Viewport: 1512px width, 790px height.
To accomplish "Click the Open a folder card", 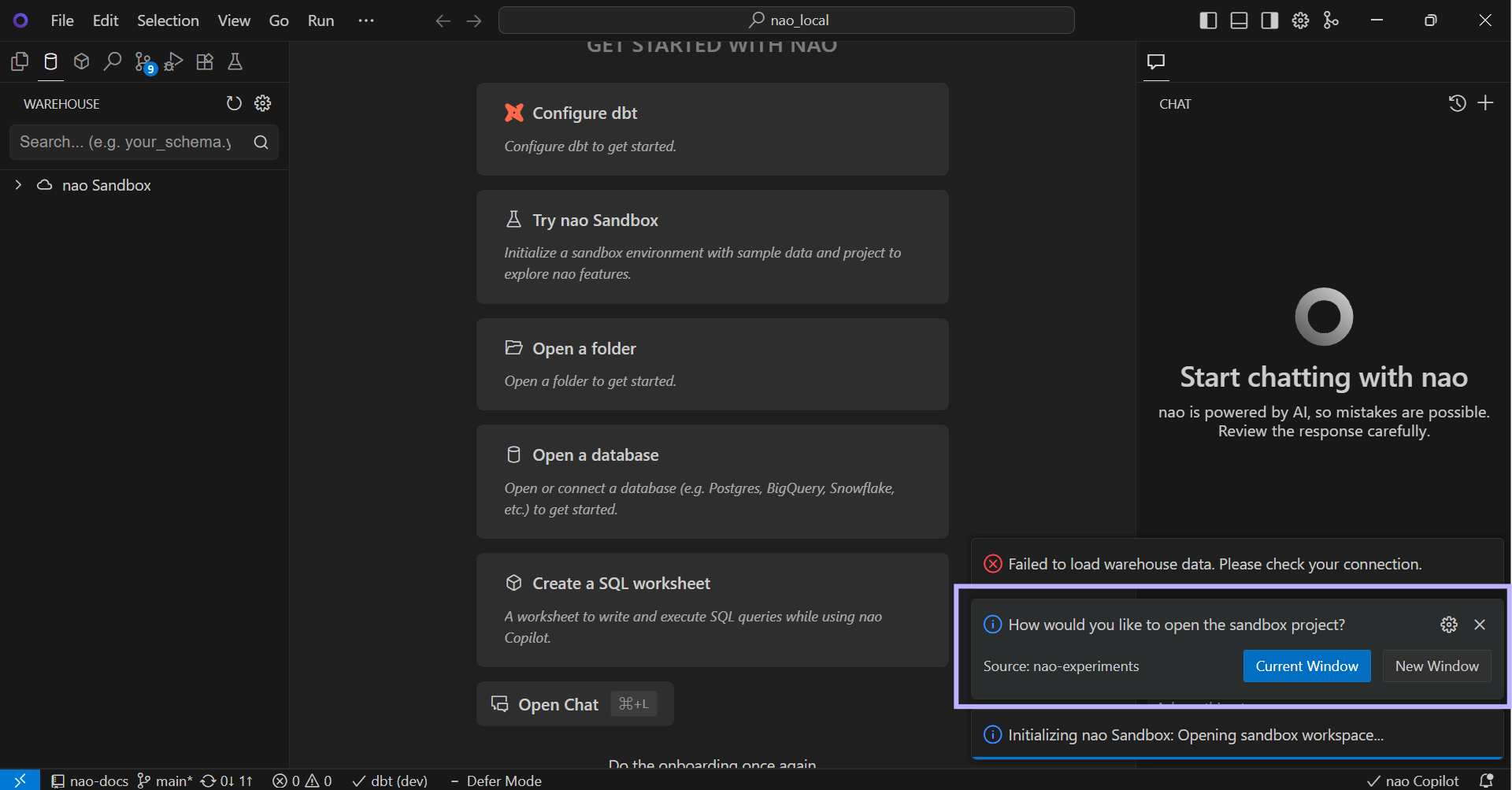I will pyautogui.click(x=712, y=364).
